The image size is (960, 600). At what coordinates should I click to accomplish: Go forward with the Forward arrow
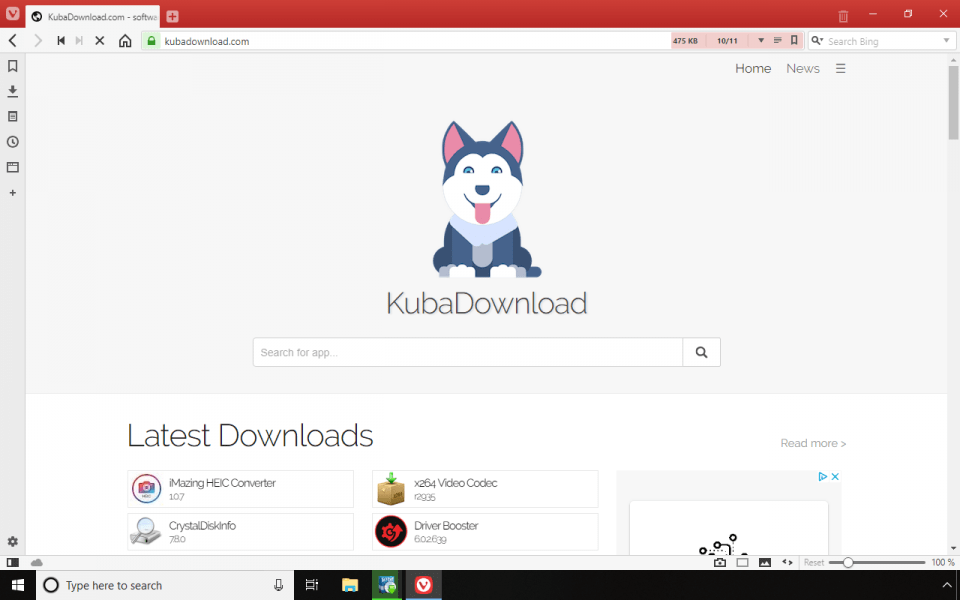tap(38, 41)
